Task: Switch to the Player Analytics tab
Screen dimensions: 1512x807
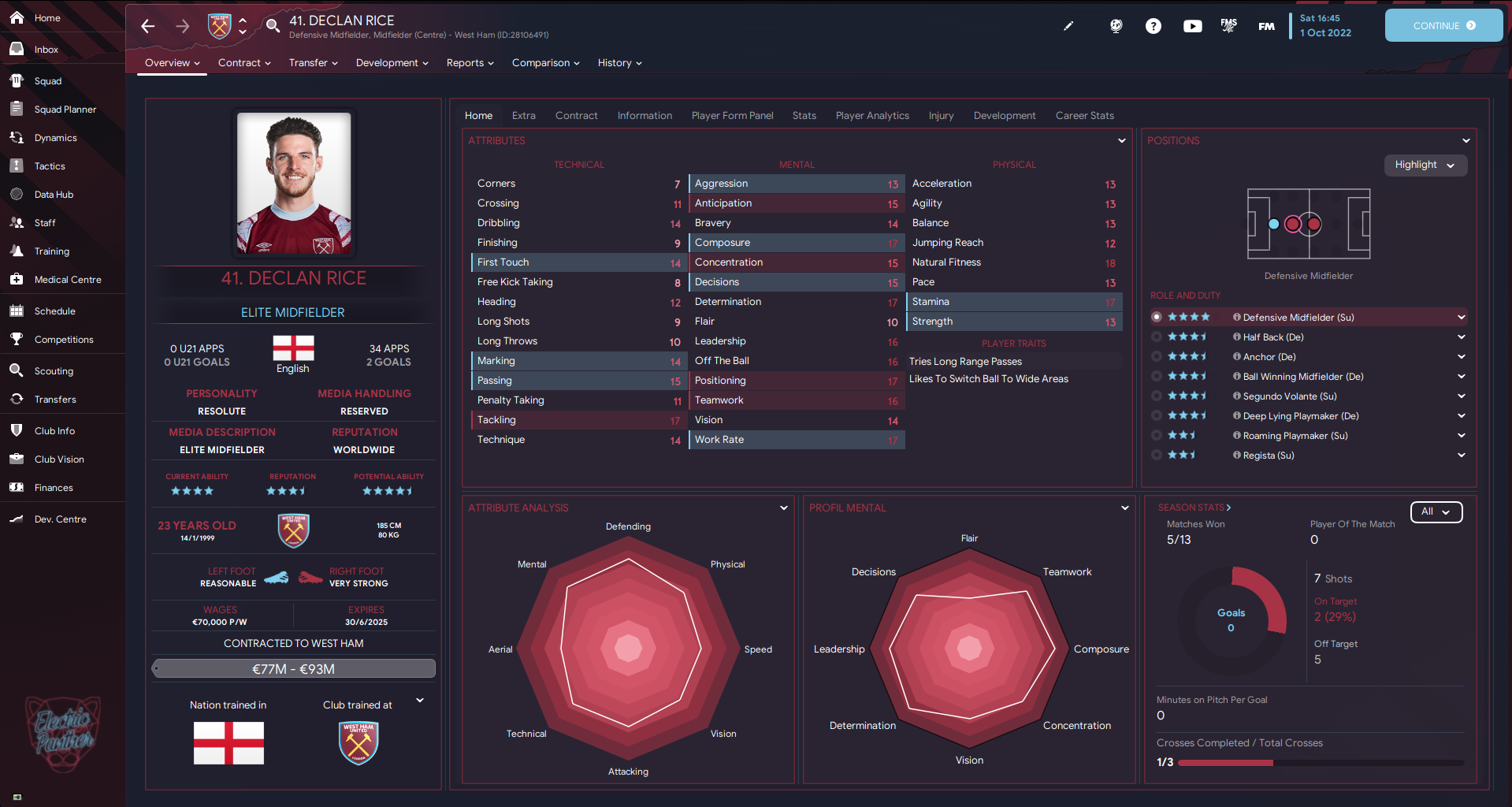Action: click(872, 116)
